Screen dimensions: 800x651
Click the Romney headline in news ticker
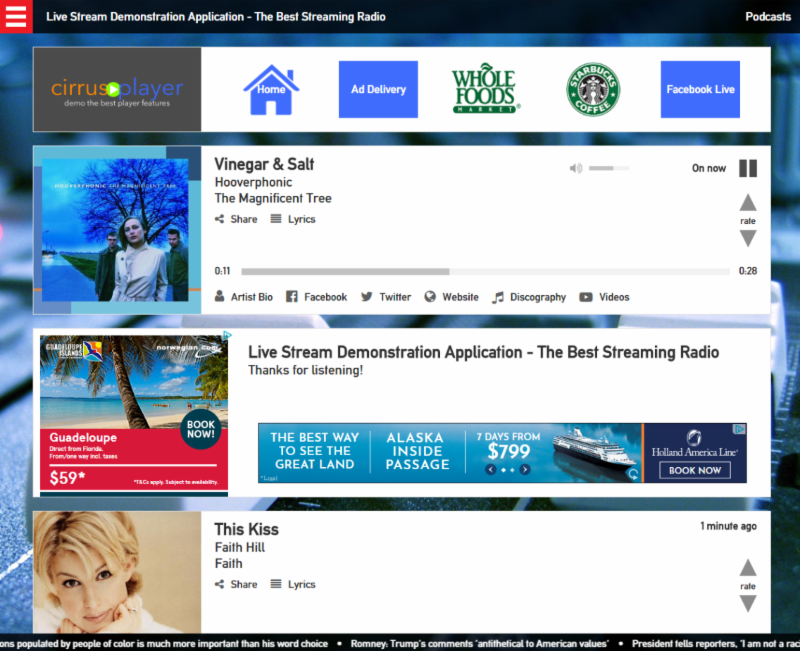480,644
